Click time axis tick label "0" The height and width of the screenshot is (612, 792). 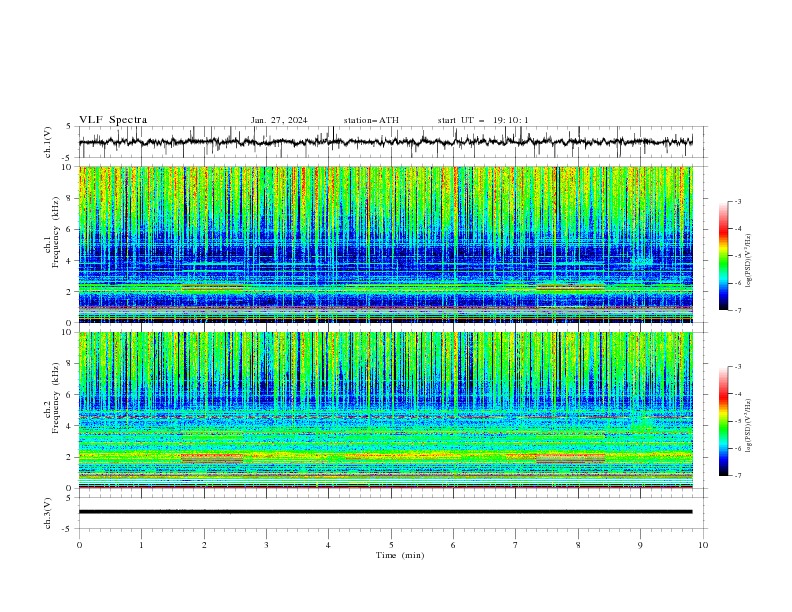tap(79, 545)
